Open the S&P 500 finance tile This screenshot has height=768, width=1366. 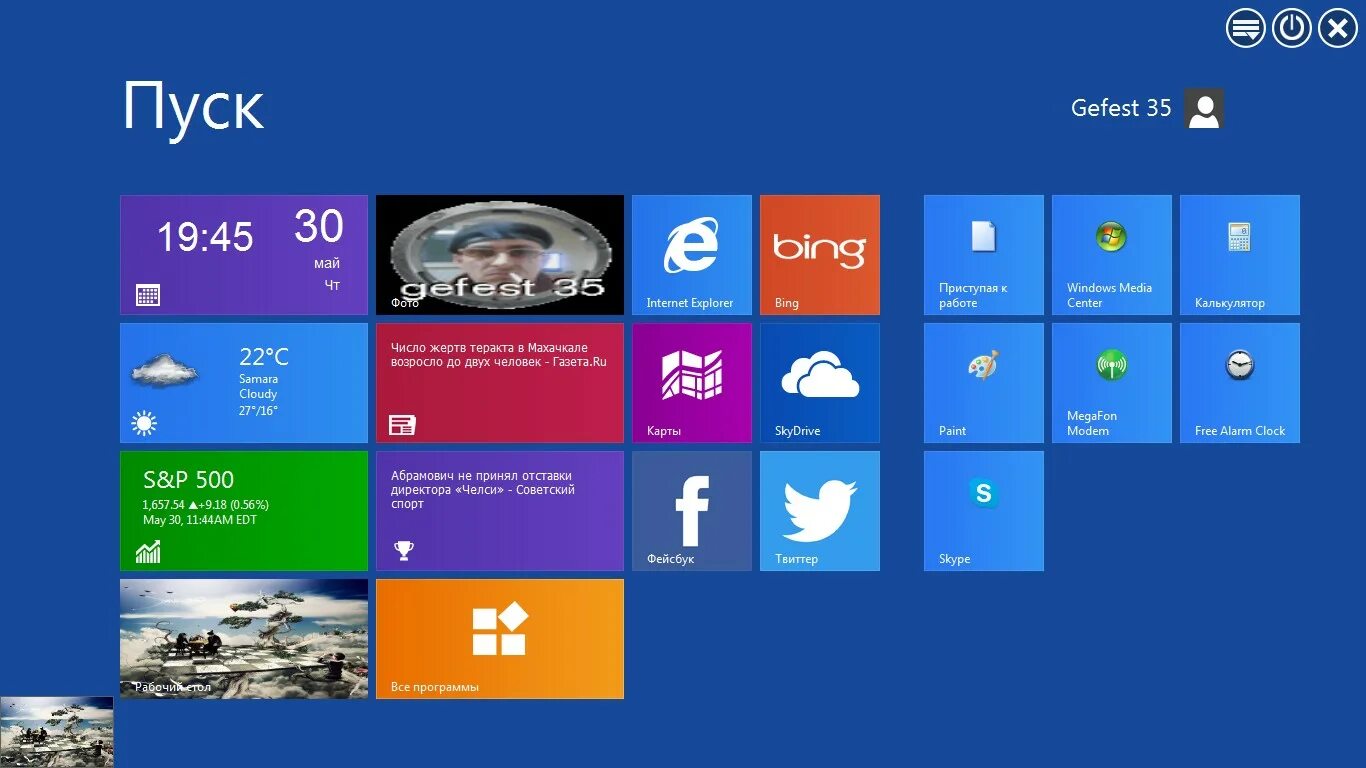[243, 510]
